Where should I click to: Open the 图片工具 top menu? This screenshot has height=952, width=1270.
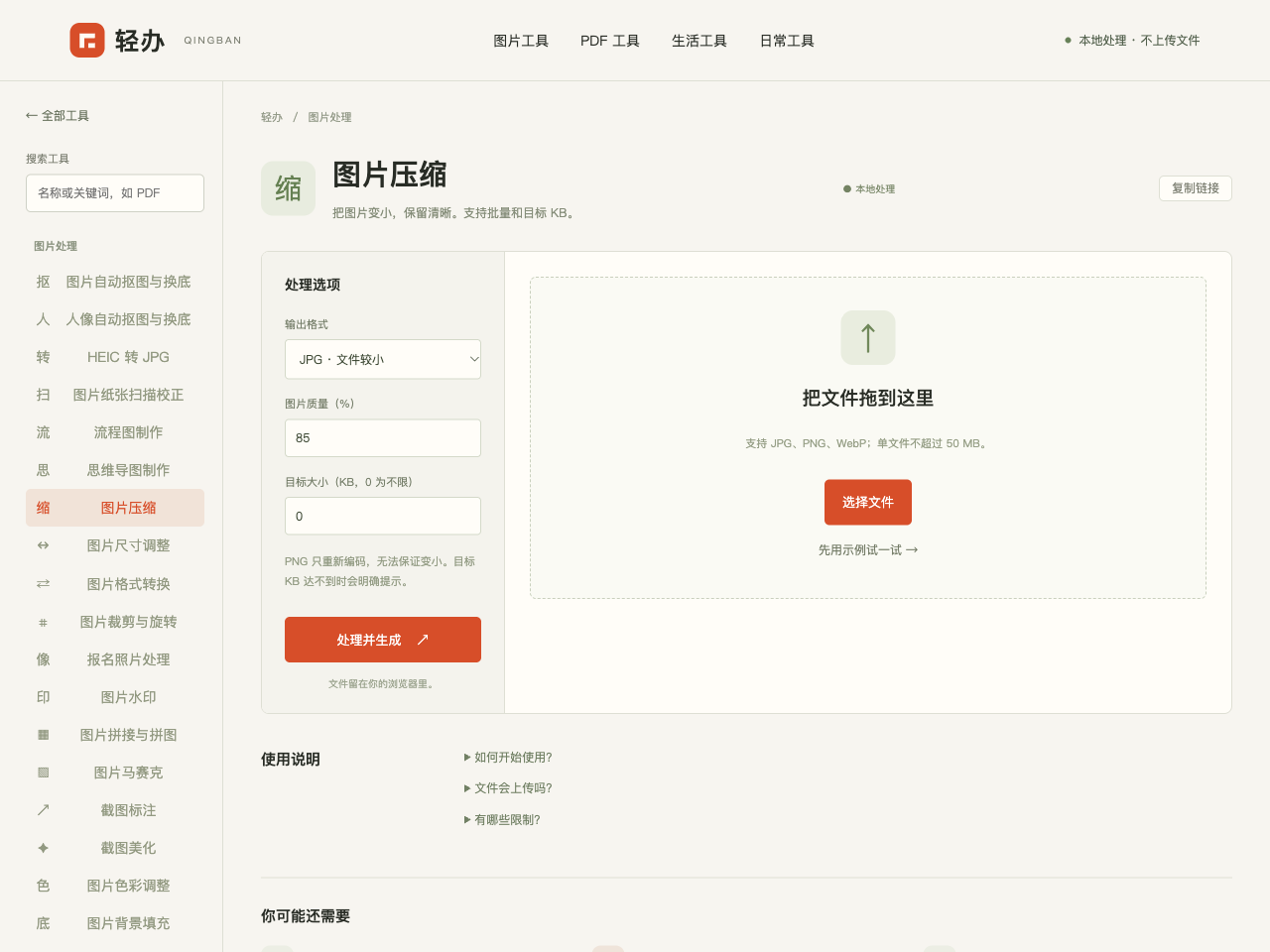(x=521, y=41)
